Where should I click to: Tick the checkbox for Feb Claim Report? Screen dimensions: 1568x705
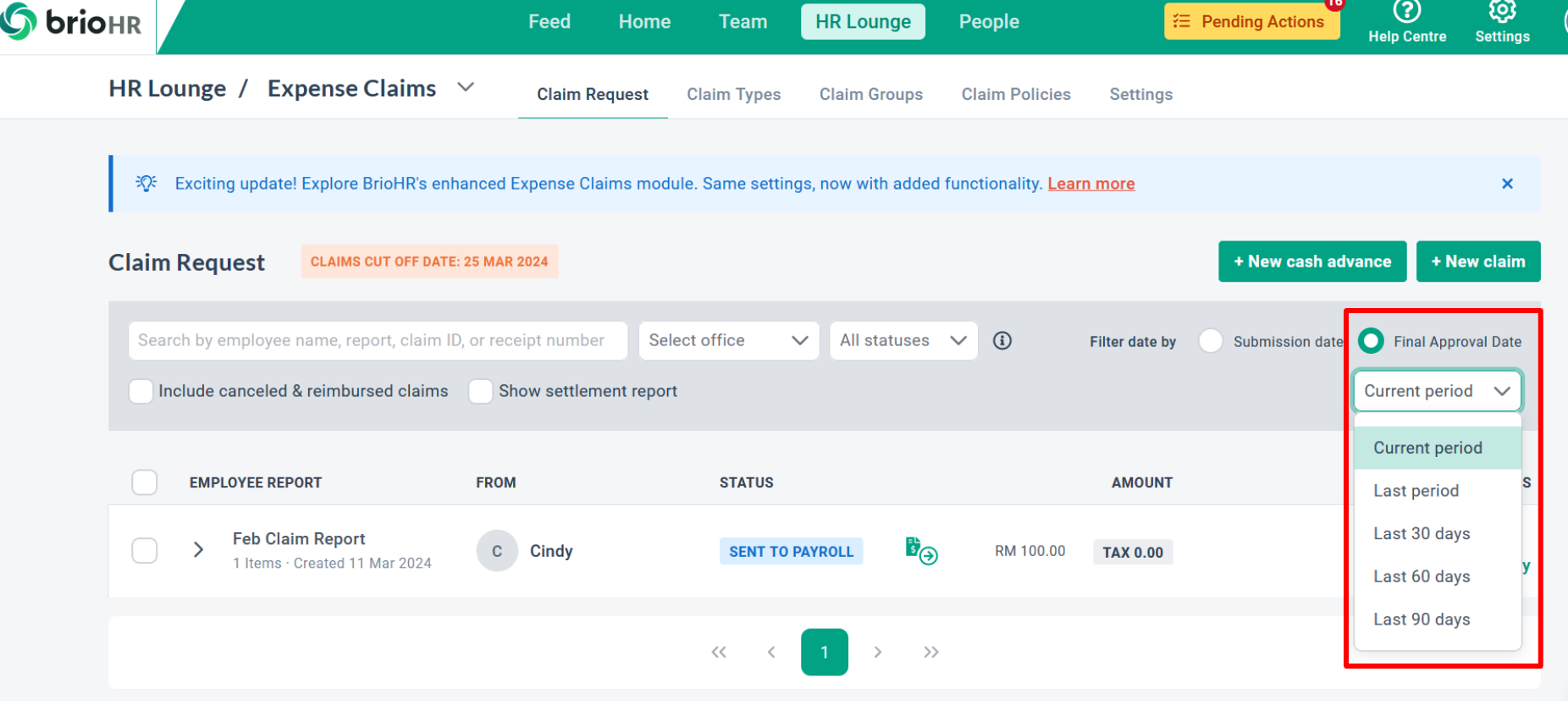(145, 551)
